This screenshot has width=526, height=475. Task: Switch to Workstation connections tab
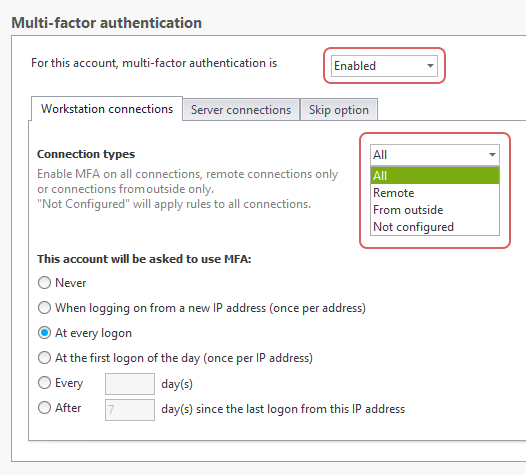[x=107, y=109]
